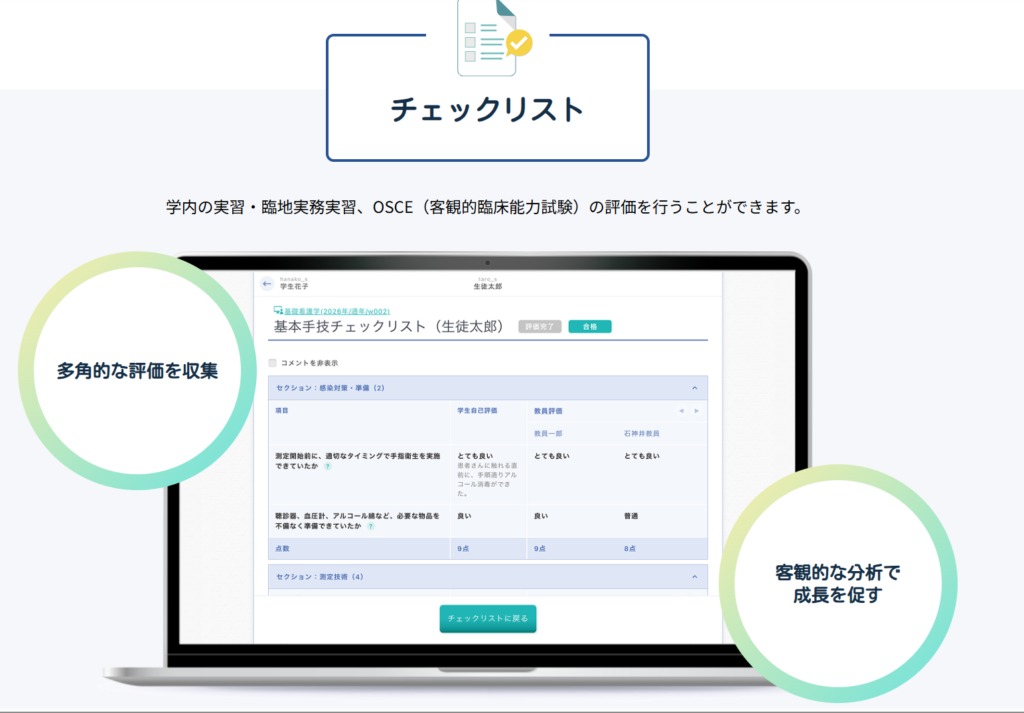Toggle the コメントを非表示 checkbox
Image resolution: width=1024 pixels, height=713 pixels.
coord(273,363)
